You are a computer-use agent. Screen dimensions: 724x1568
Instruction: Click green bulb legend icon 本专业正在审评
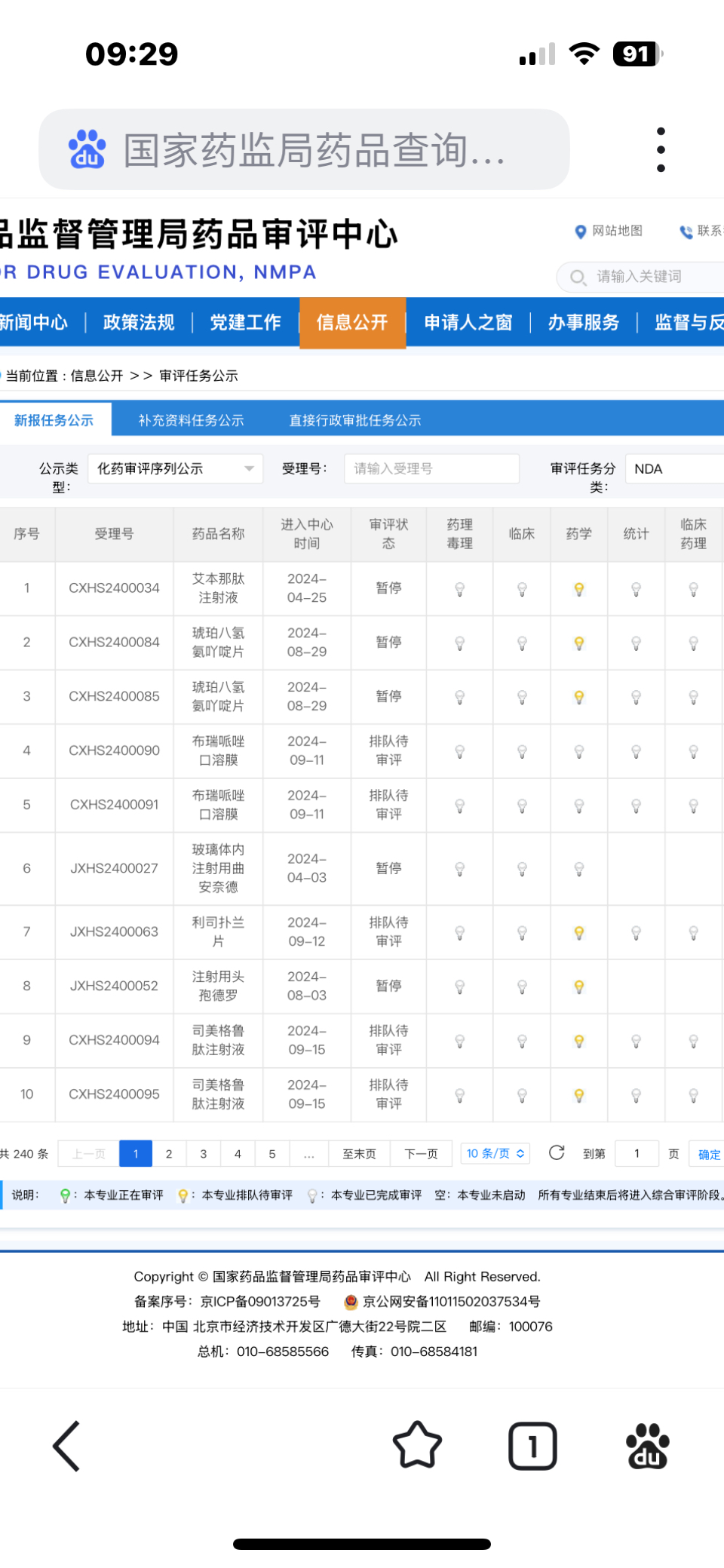coord(65,1195)
